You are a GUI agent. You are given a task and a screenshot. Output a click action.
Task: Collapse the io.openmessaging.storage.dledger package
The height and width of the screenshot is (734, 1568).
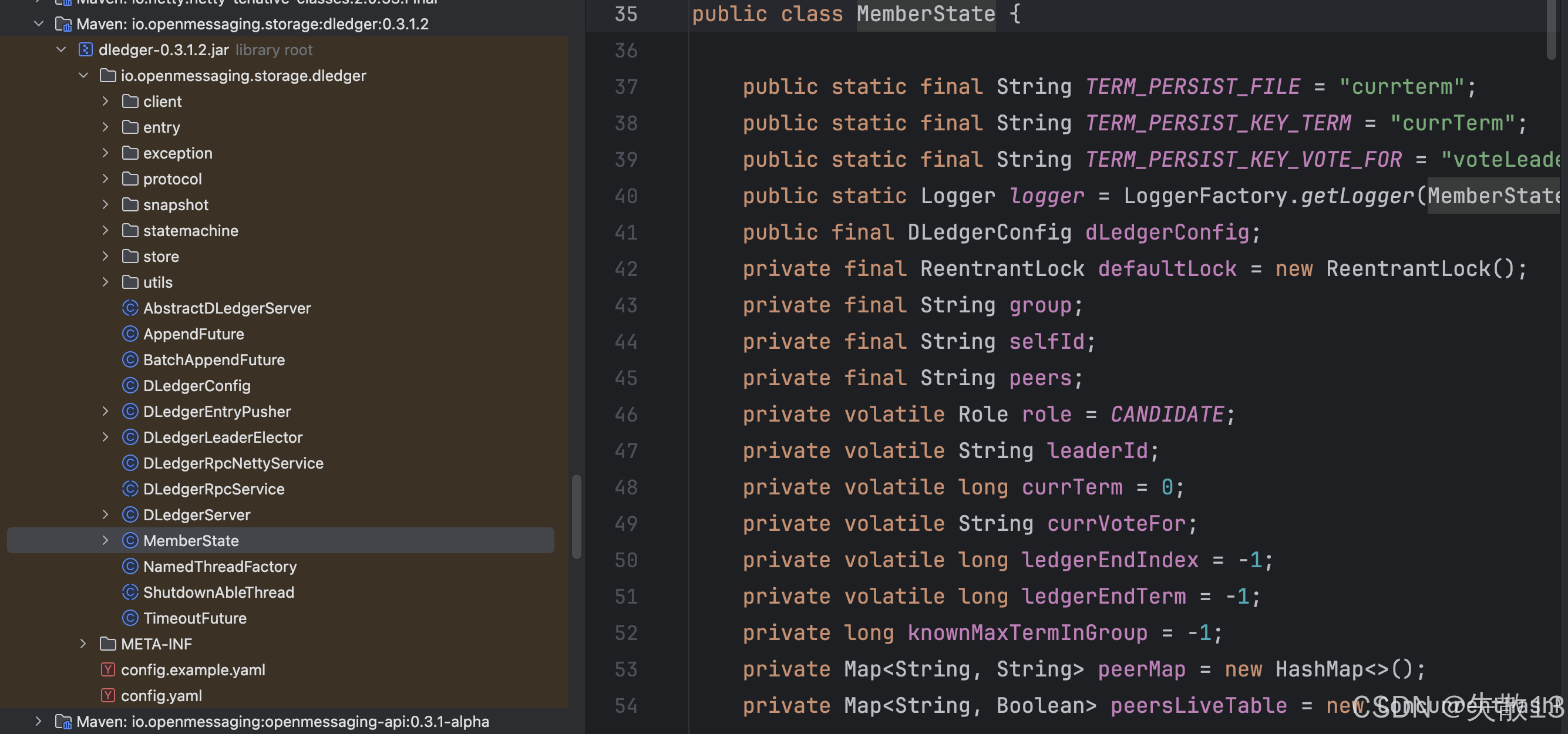click(x=83, y=76)
